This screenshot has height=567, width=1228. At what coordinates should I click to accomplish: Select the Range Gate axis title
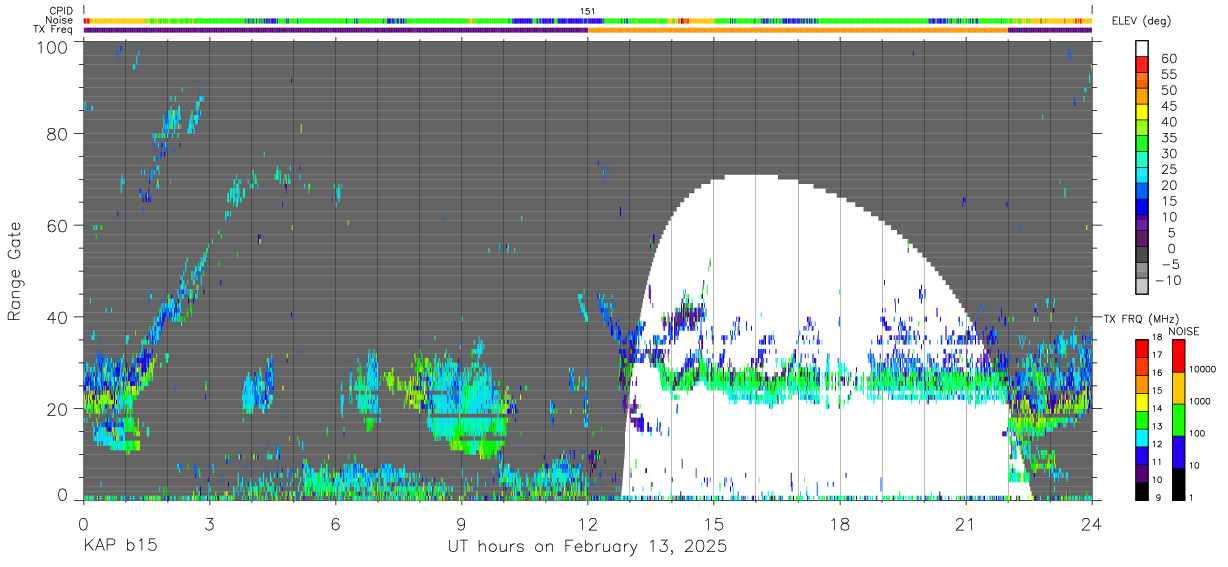(x=15, y=272)
